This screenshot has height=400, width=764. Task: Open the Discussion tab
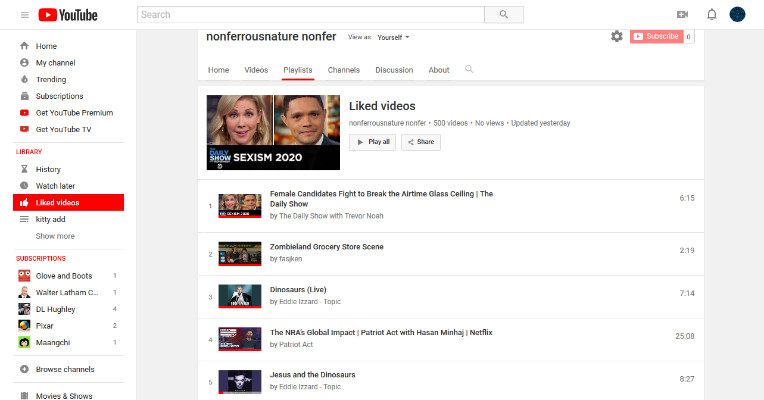(x=394, y=70)
